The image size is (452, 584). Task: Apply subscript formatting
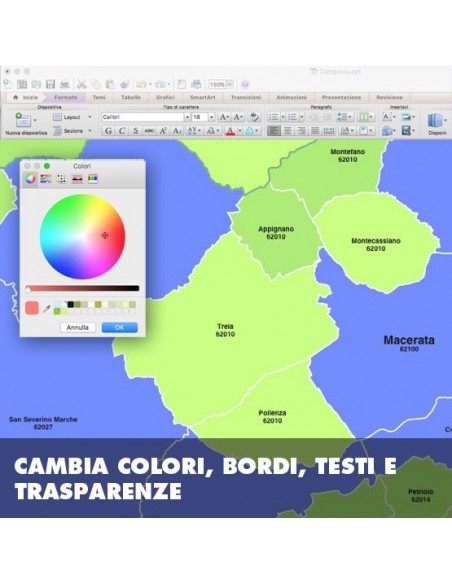[177, 131]
